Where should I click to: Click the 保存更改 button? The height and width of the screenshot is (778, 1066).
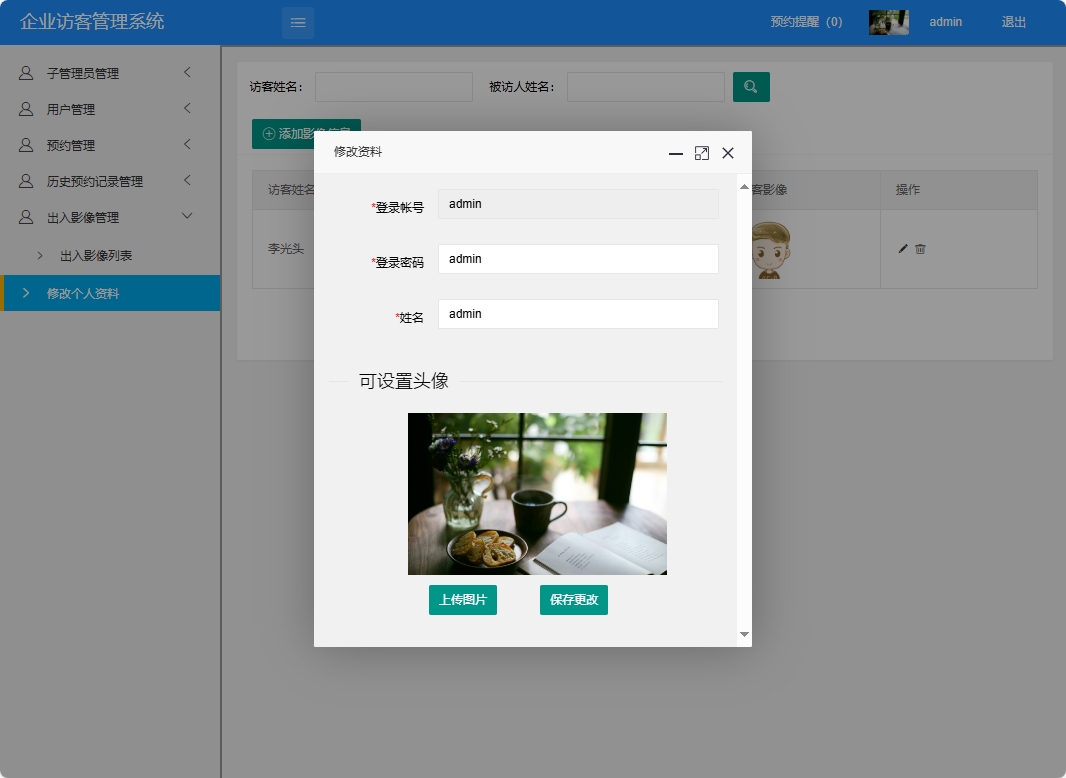click(x=573, y=599)
